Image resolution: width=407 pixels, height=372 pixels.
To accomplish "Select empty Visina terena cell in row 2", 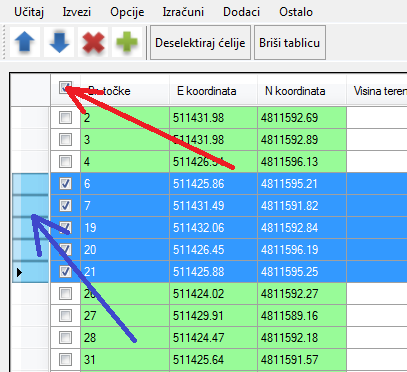I will click(x=377, y=117).
